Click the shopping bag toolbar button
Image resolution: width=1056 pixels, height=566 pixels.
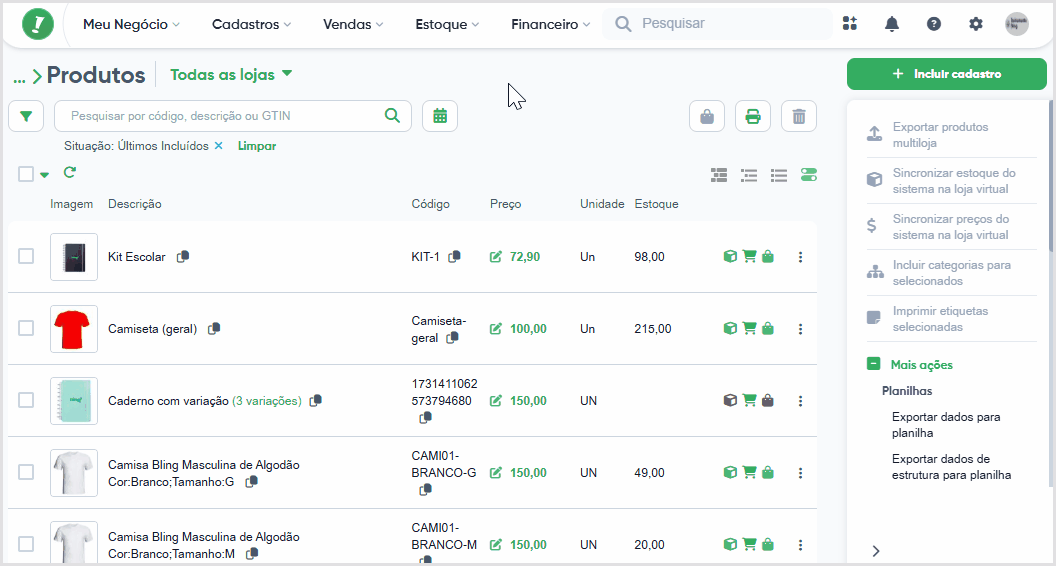click(707, 117)
